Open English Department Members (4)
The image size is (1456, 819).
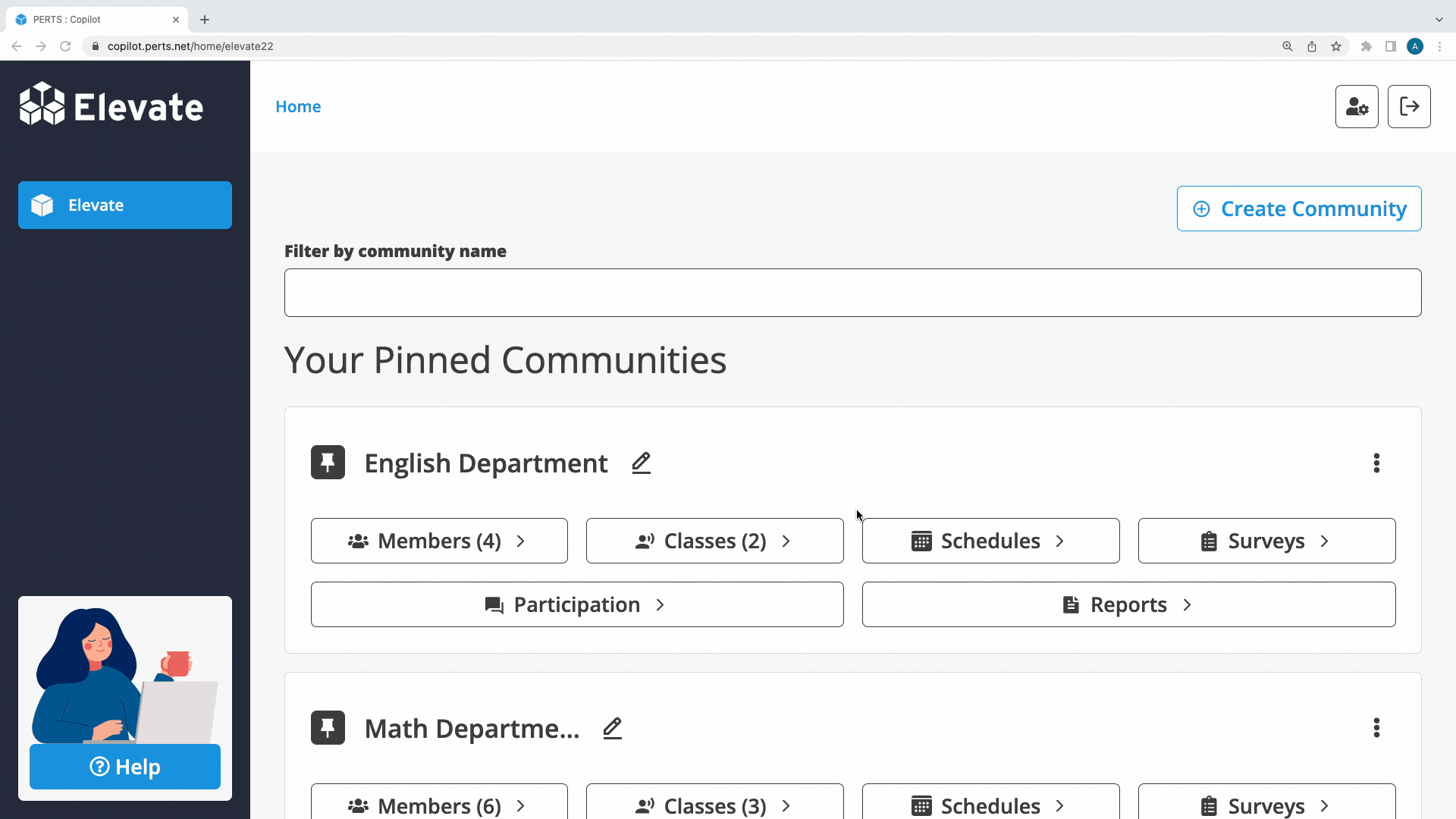point(439,541)
